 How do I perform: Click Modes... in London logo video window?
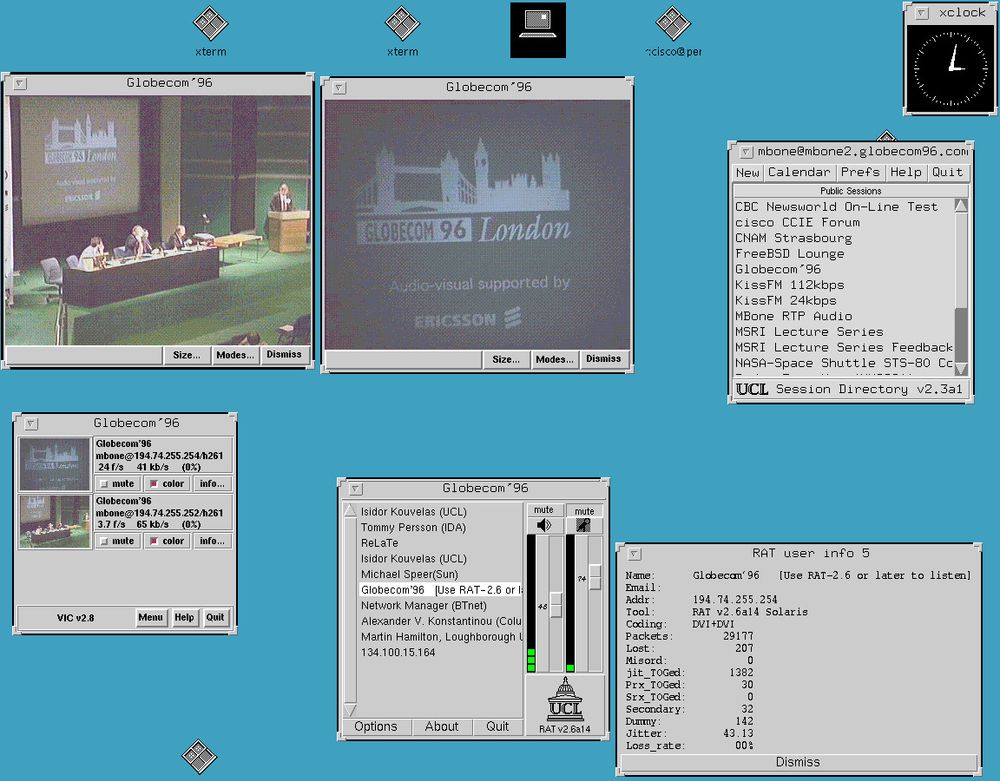(554, 360)
